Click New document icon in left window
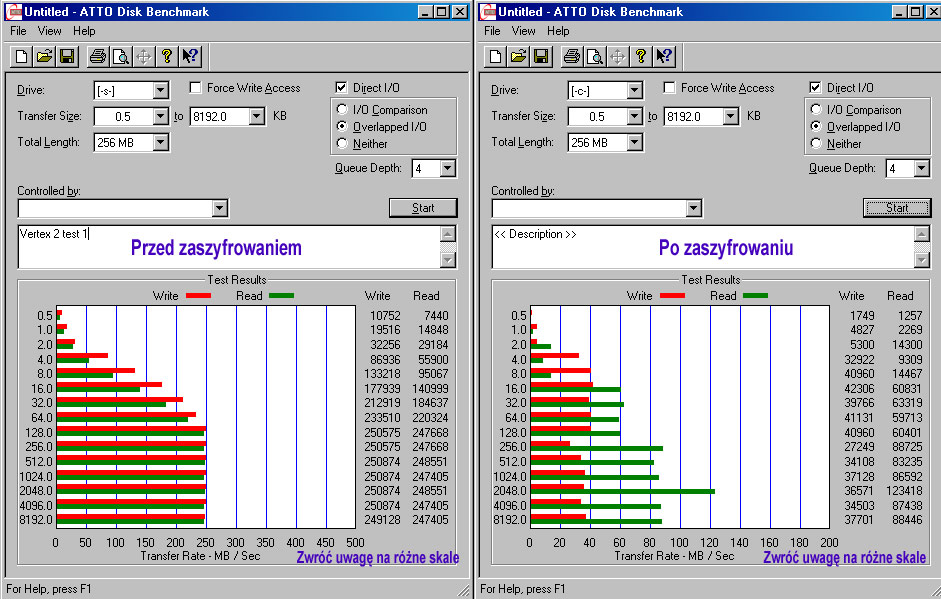941x599 pixels. click(22, 56)
